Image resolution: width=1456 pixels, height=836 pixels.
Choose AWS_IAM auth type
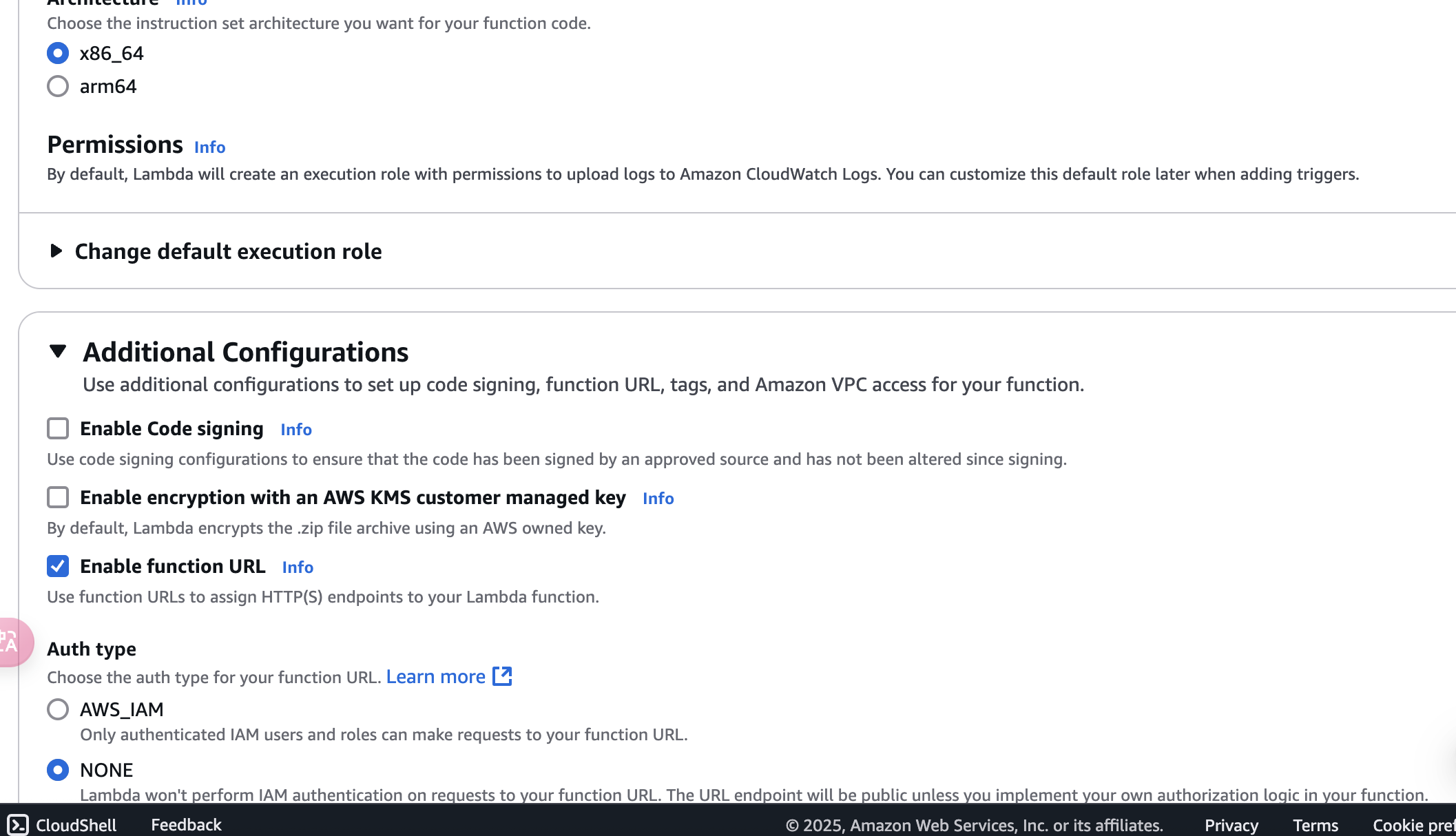tap(58, 709)
